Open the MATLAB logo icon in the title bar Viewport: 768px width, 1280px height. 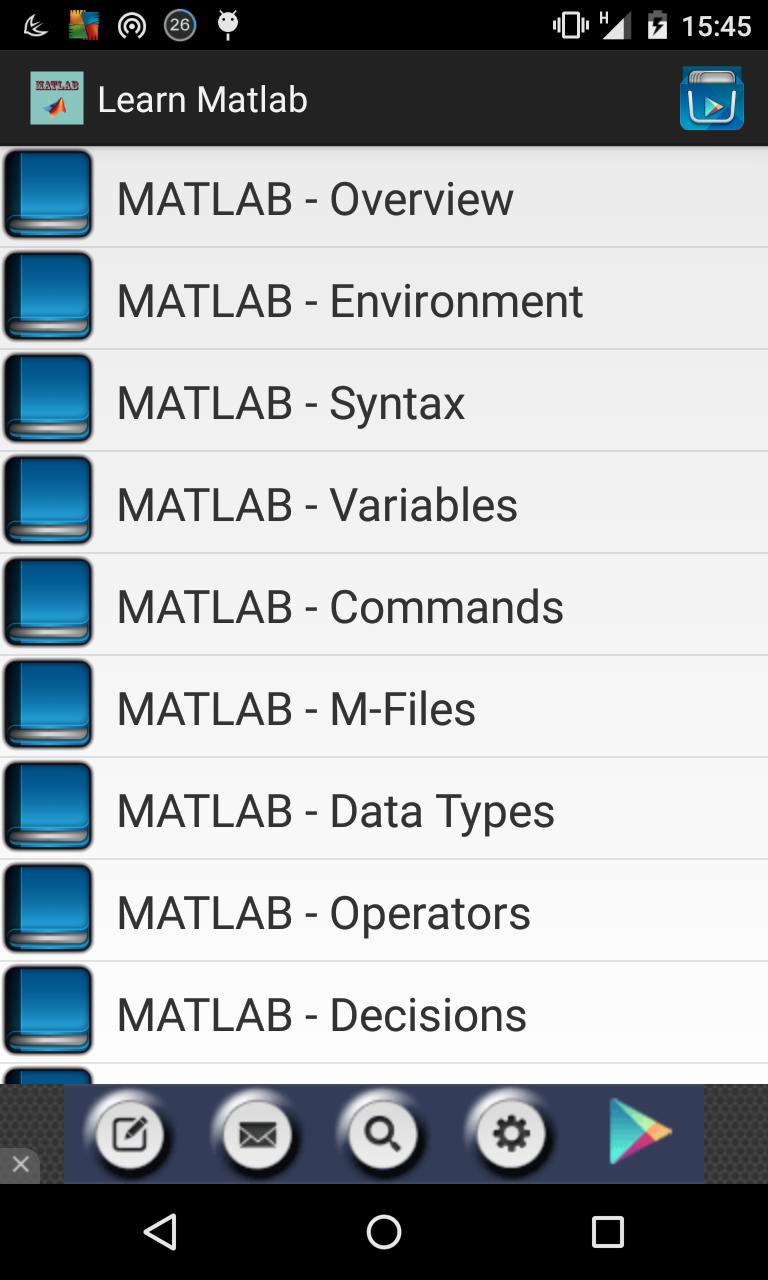pyautogui.click(x=55, y=98)
